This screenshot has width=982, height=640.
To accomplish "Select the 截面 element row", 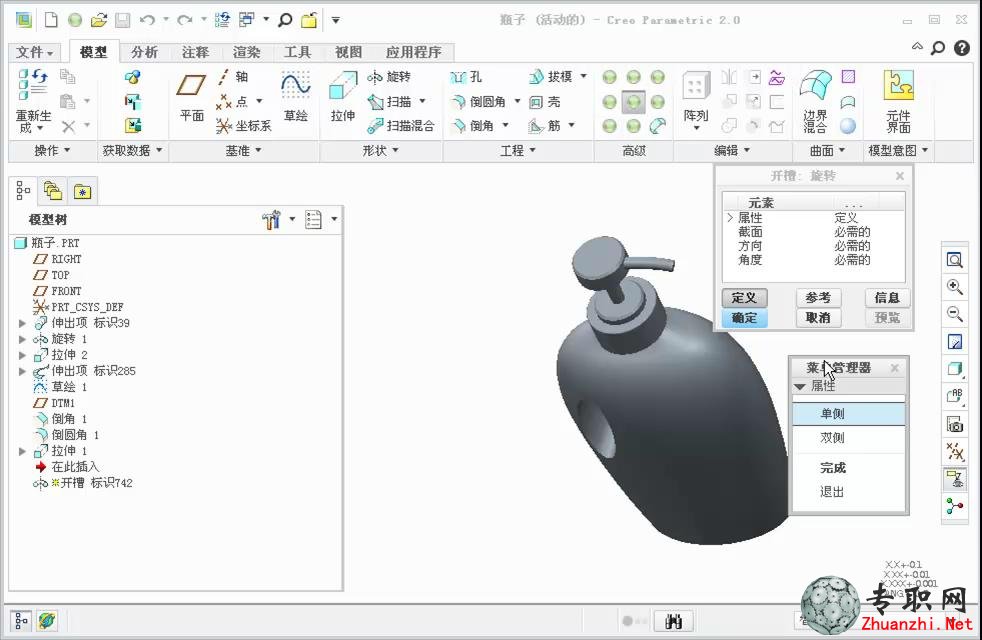I will coord(814,232).
